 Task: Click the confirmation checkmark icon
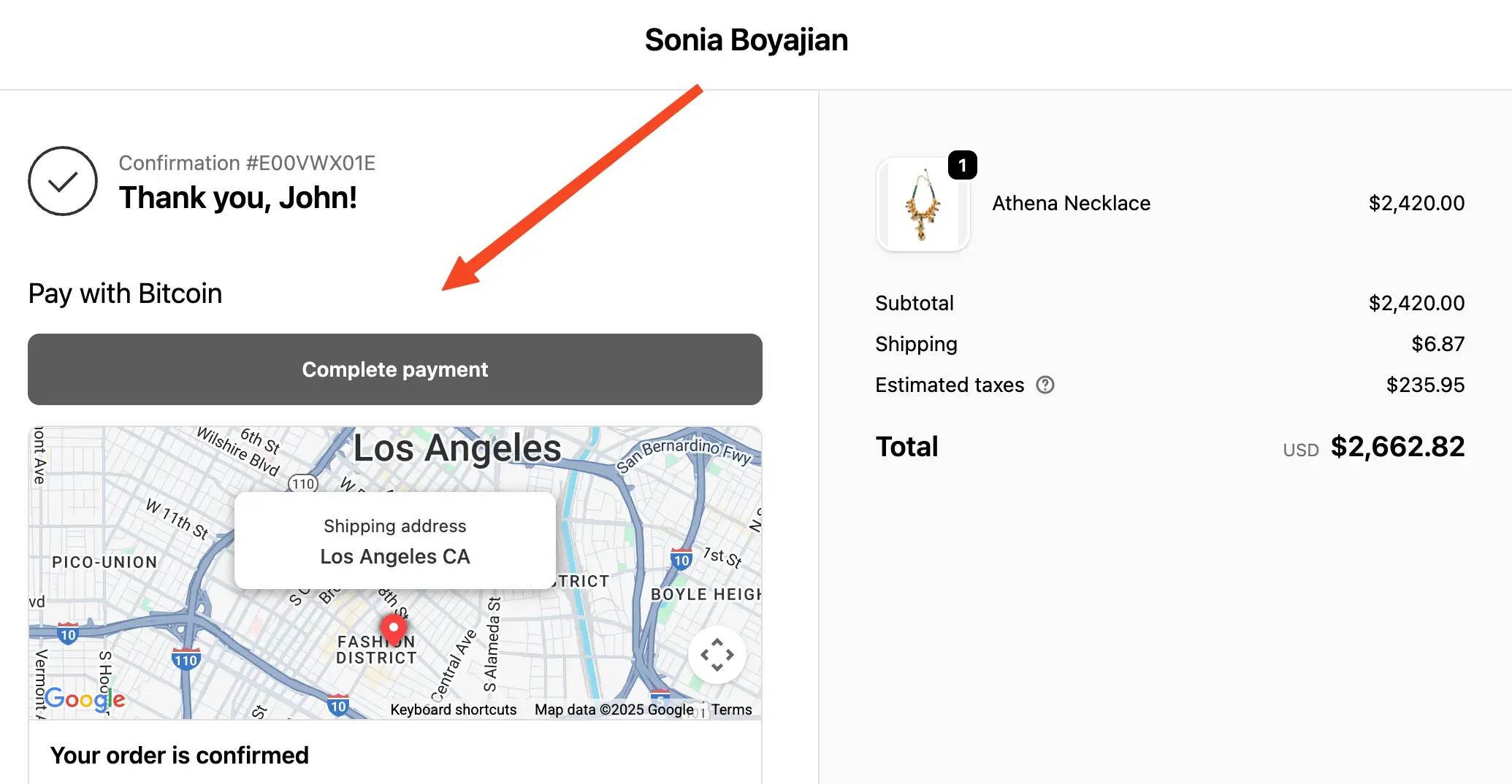click(x=64, y=180)
